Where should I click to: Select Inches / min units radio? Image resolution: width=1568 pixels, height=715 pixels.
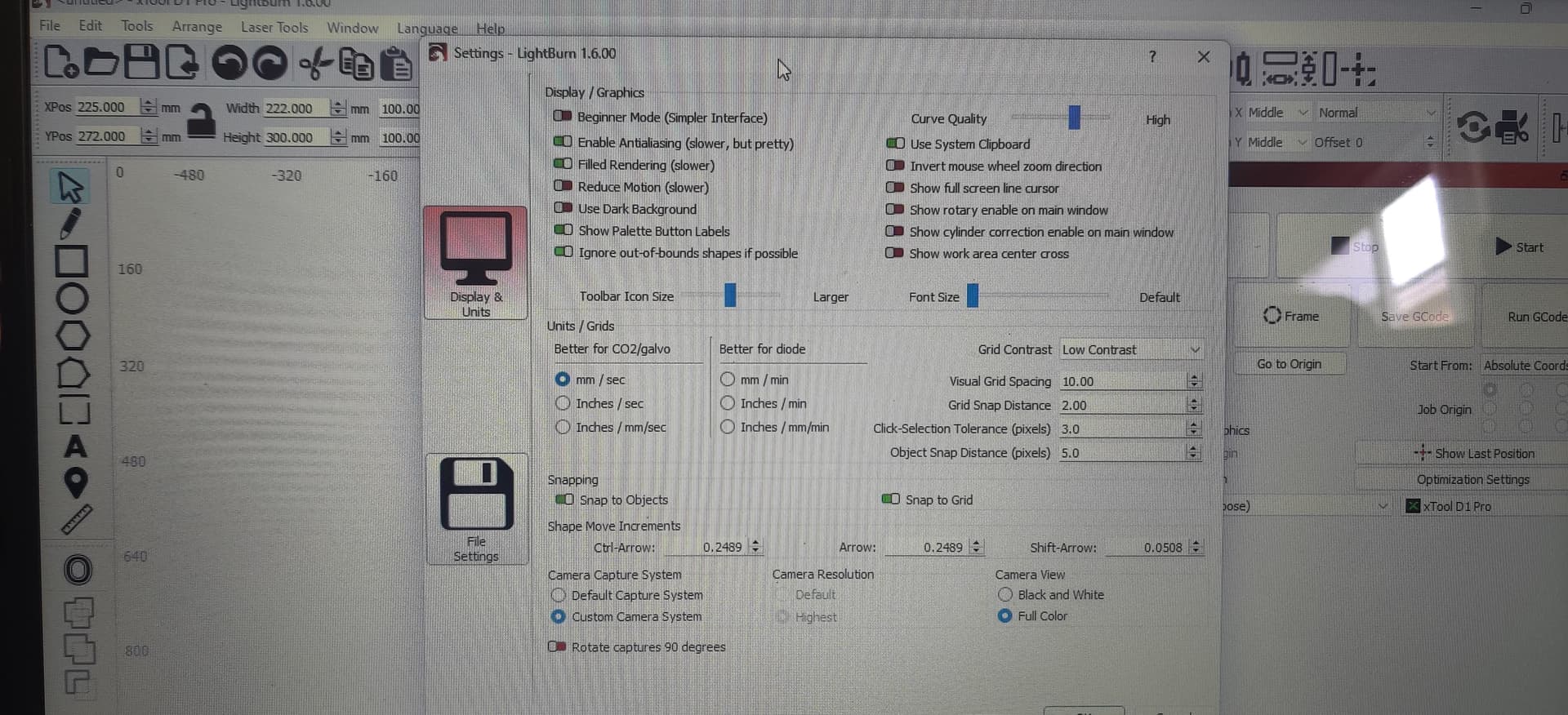coord(727,402)
